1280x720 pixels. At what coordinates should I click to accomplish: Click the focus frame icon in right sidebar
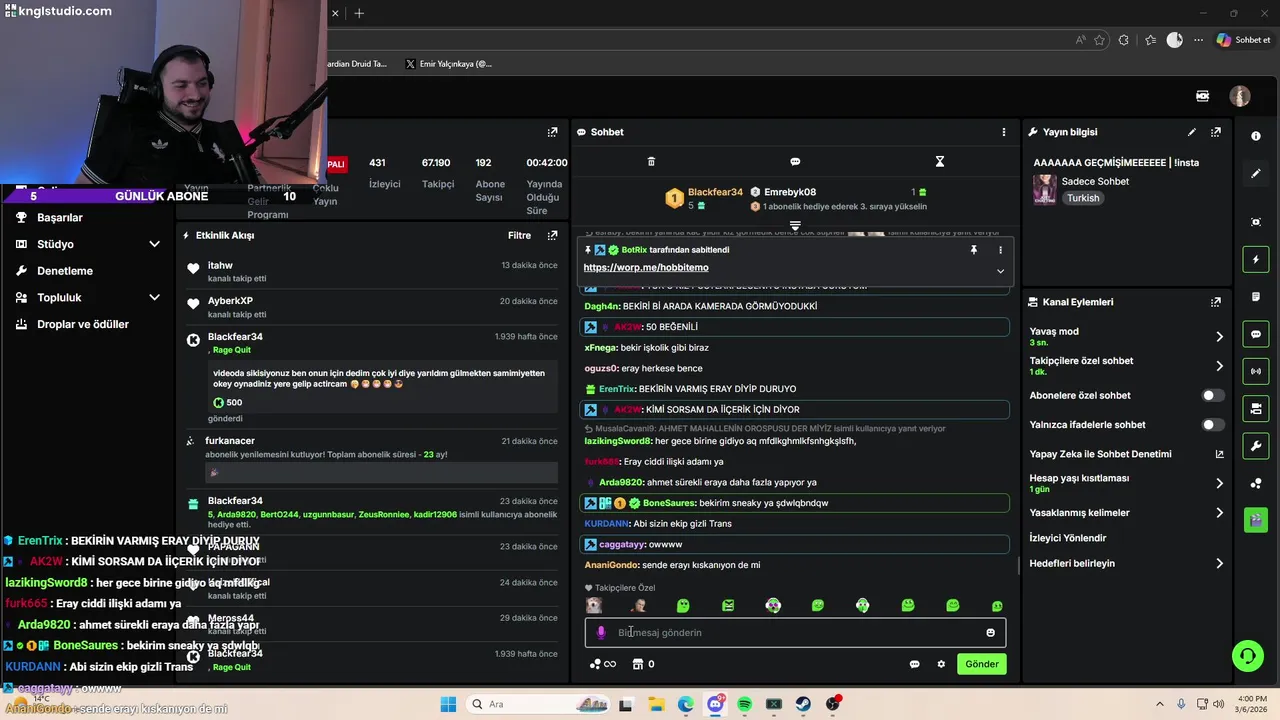(x=1256, y=222)
